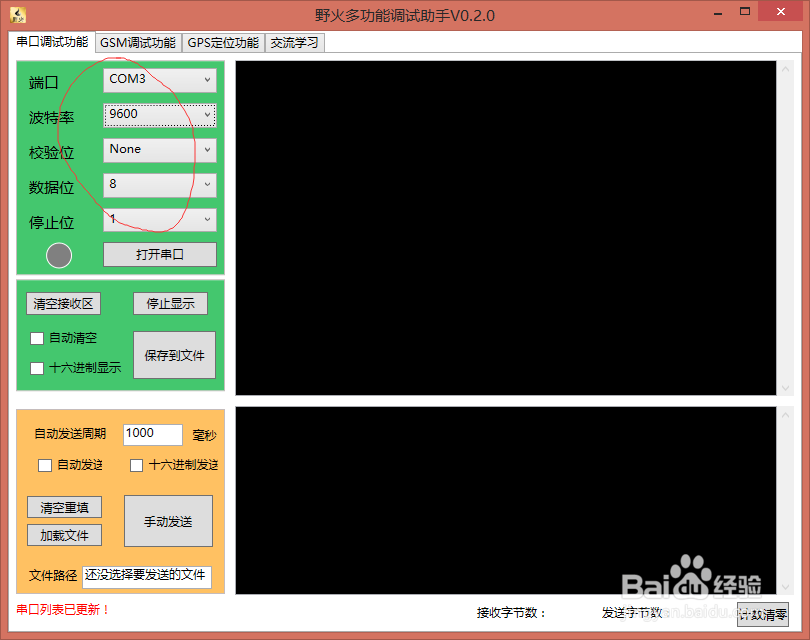
Task: Toggle the 十六进制显示 checkbox
Action: [x=37, y=368]
